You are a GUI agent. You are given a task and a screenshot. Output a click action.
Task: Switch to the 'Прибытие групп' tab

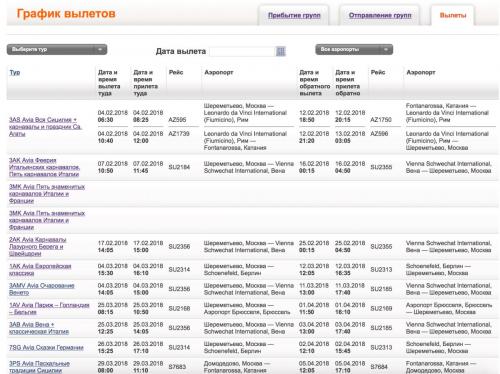[294, 15]
